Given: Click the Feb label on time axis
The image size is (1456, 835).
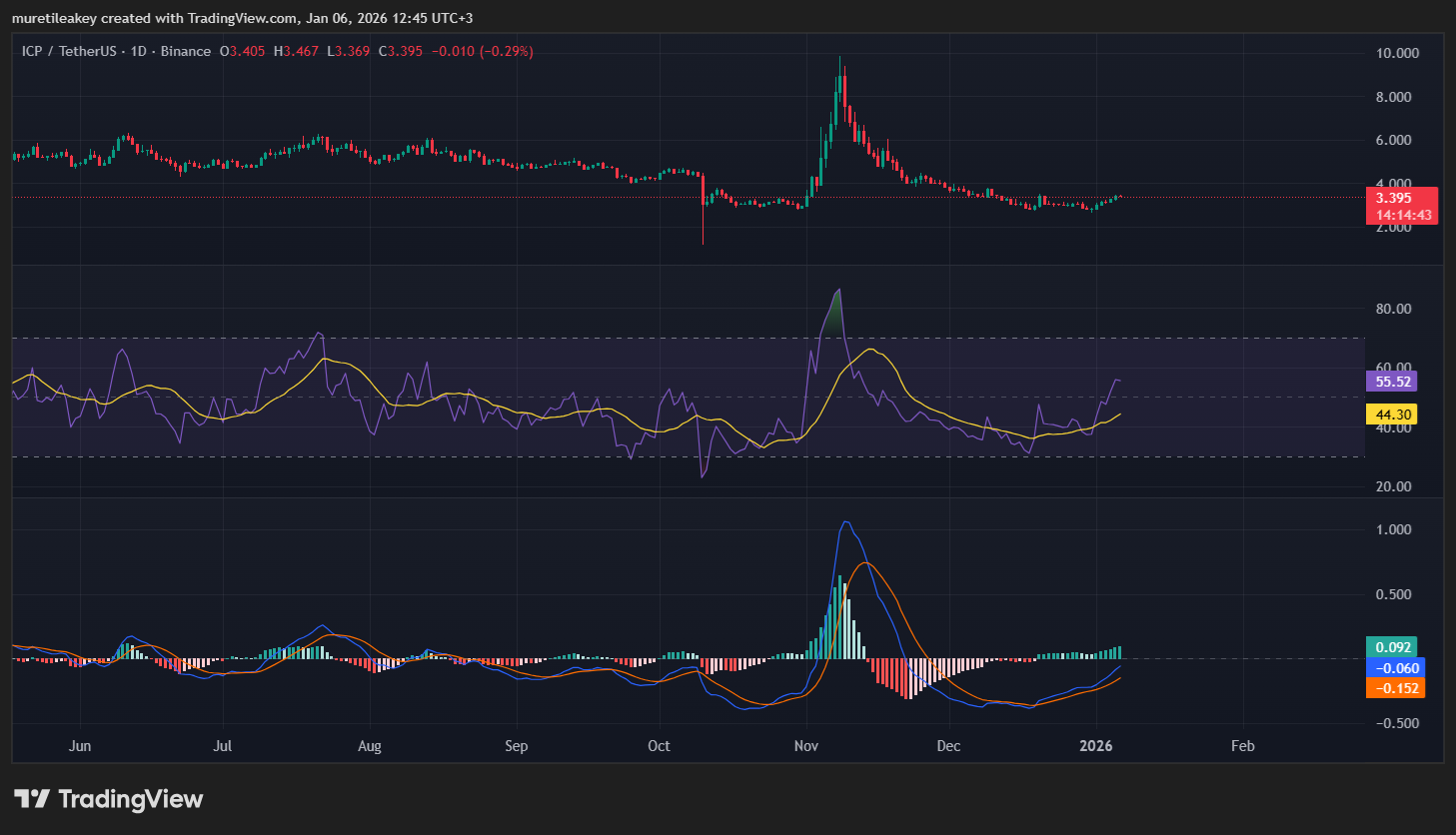Looking at the screenshot, I should coord(1242,746).
